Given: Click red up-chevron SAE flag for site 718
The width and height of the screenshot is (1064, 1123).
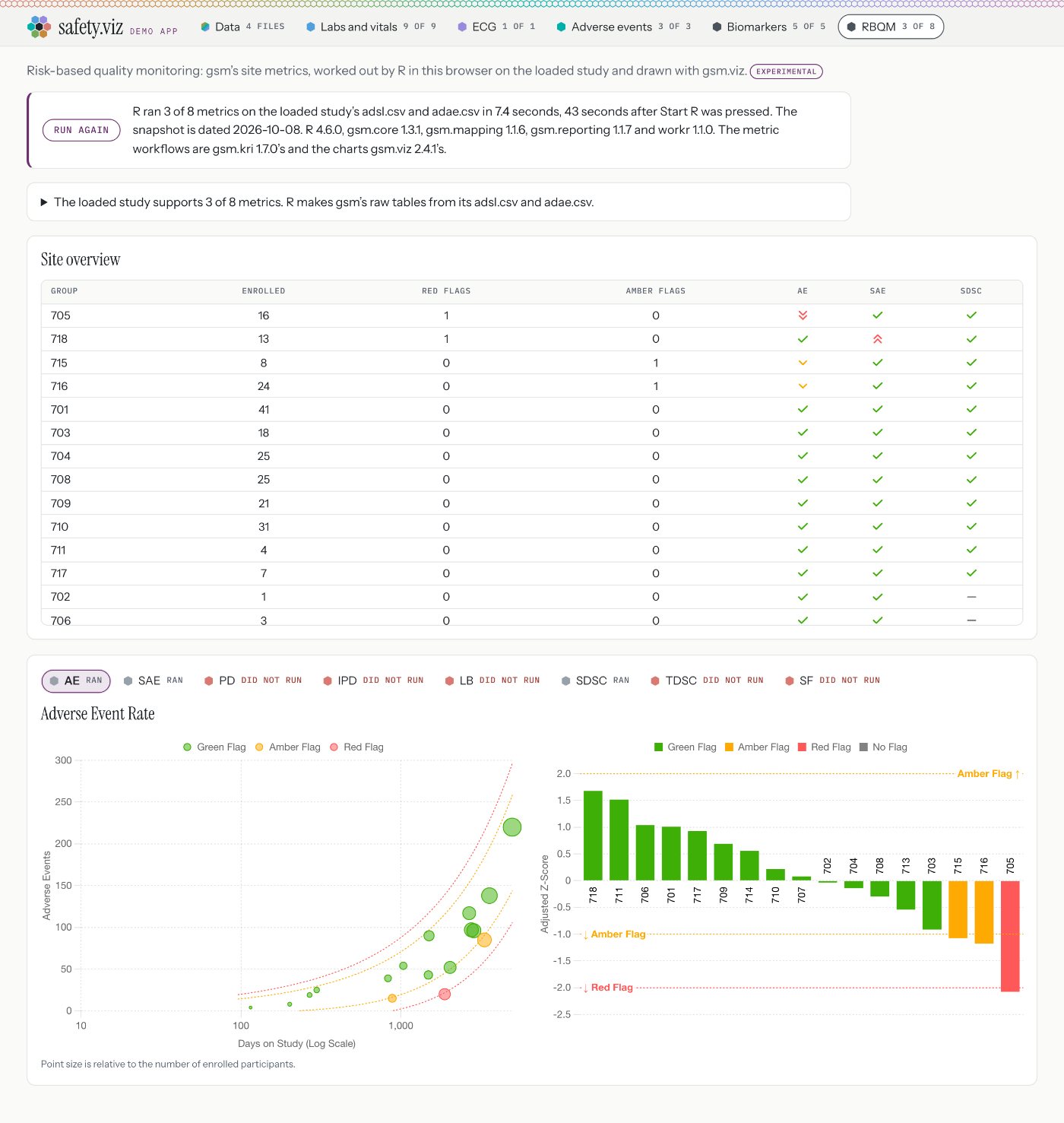Looking at the screenshot, I should [x=878, y=339].
